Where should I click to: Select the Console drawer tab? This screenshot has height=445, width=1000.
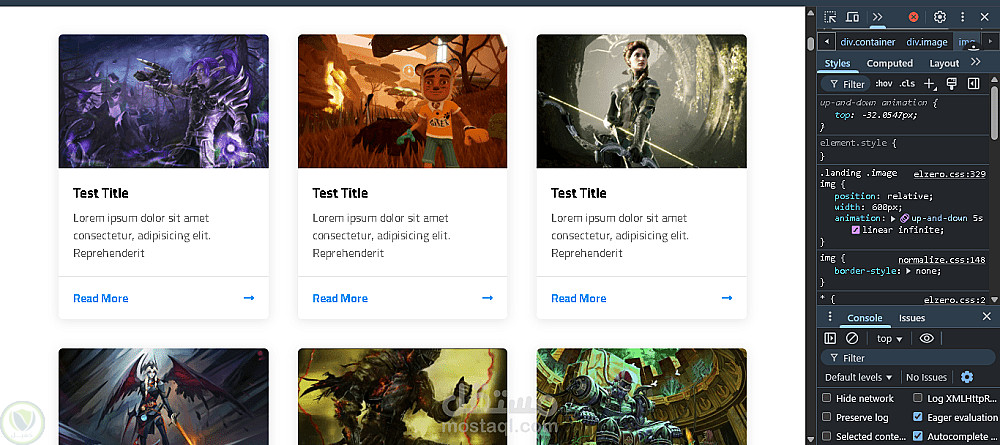(x=865, y=318)
